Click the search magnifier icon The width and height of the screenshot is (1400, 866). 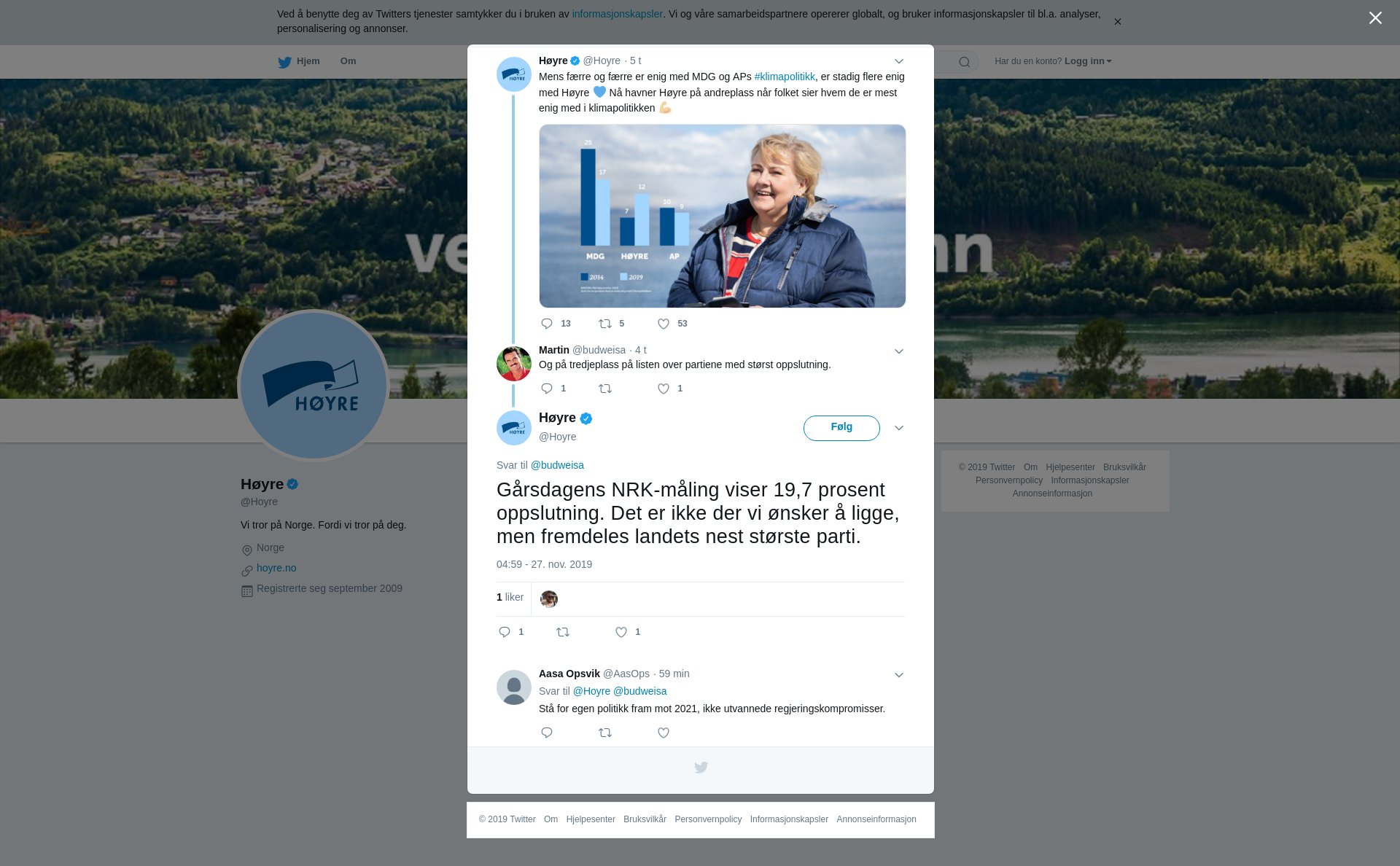pyautogui.click(x=965, y=63)
